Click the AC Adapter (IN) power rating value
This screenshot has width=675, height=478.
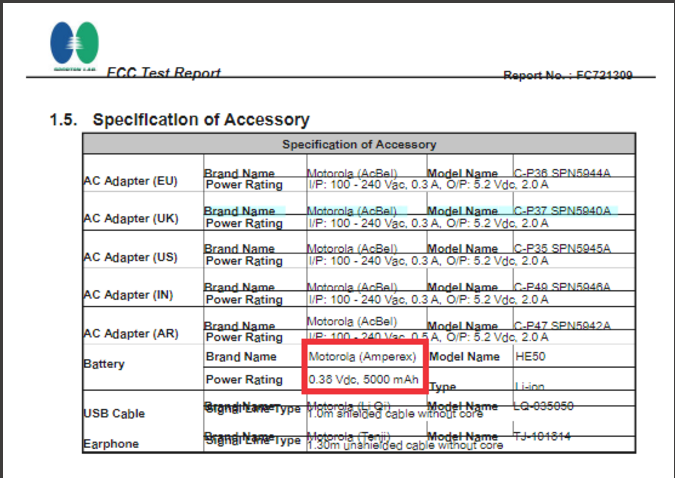pos(428,299)
